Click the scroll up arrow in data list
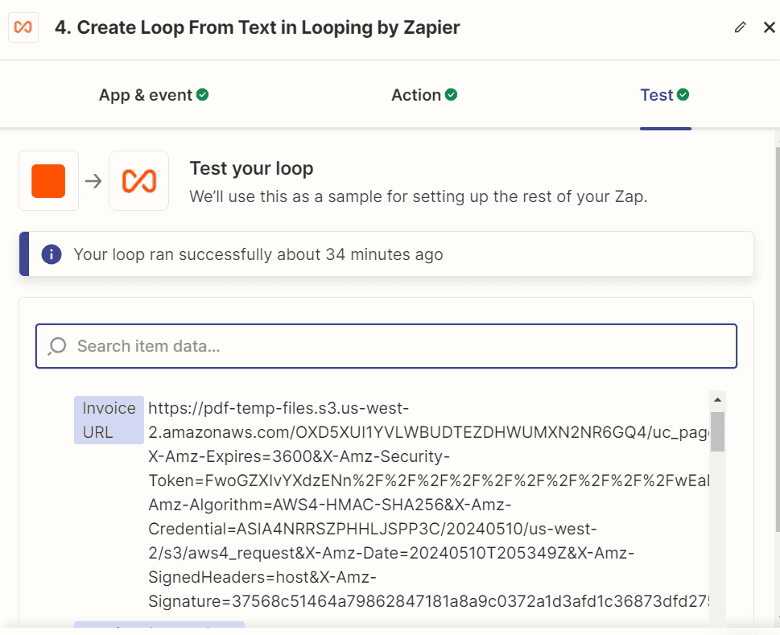 (x=717, y=400)
